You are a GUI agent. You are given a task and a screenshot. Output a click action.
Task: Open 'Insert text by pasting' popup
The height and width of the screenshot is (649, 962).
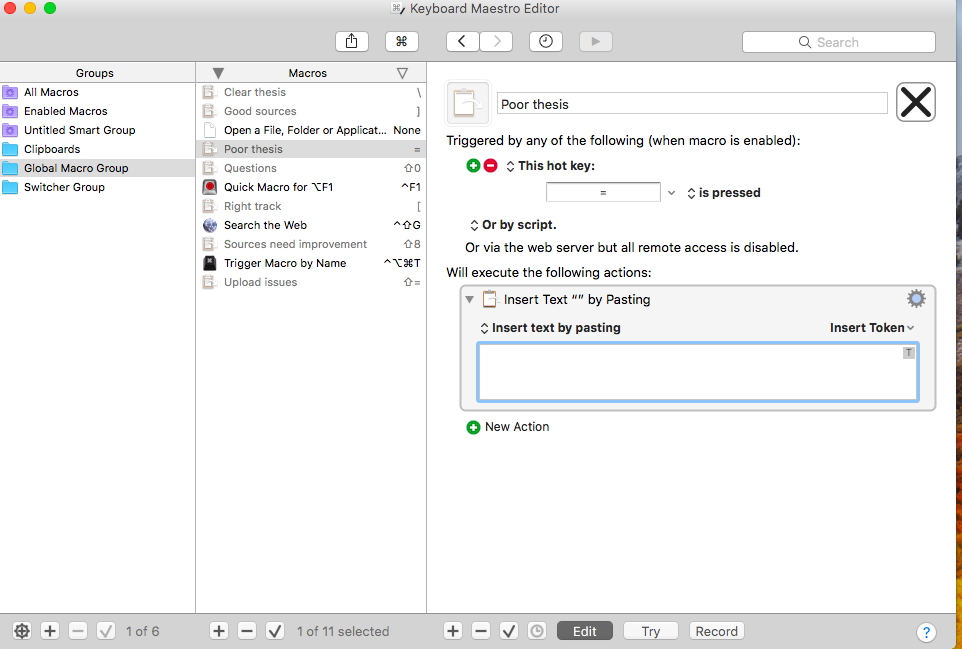[x=550, y=328]
